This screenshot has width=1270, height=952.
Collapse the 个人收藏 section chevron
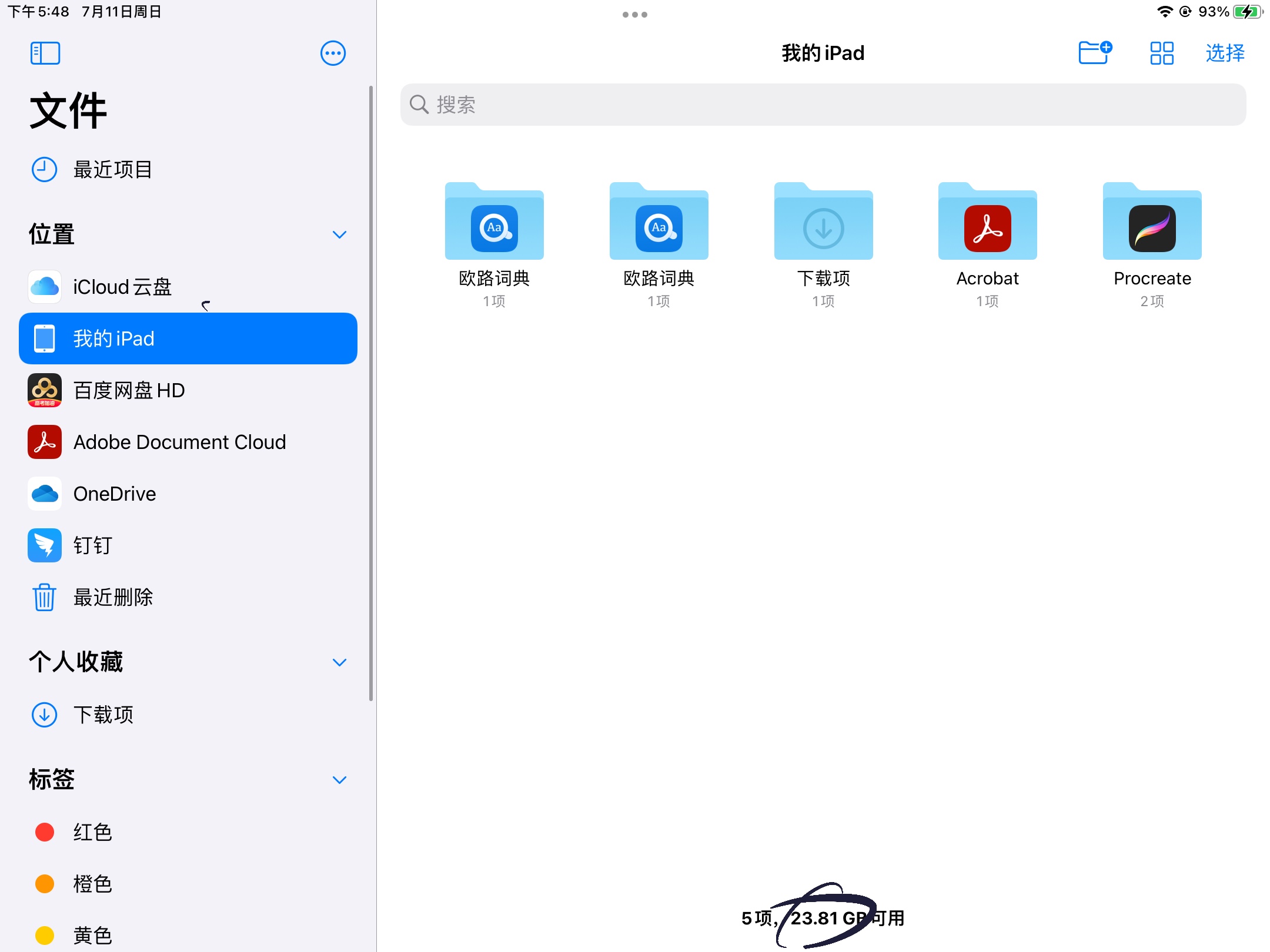point(339,662)
